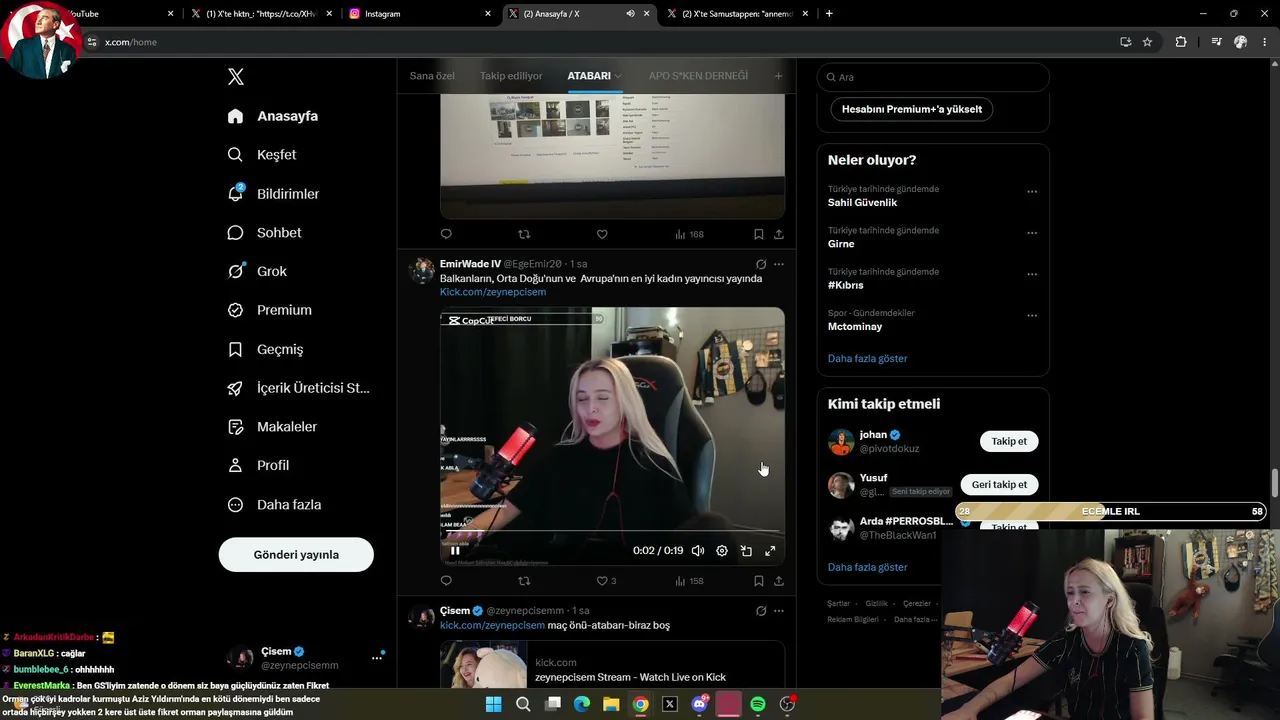Bookmark this page with the star icon
The width and height of the screenshot is (1280, 720).
(1147, 42)
